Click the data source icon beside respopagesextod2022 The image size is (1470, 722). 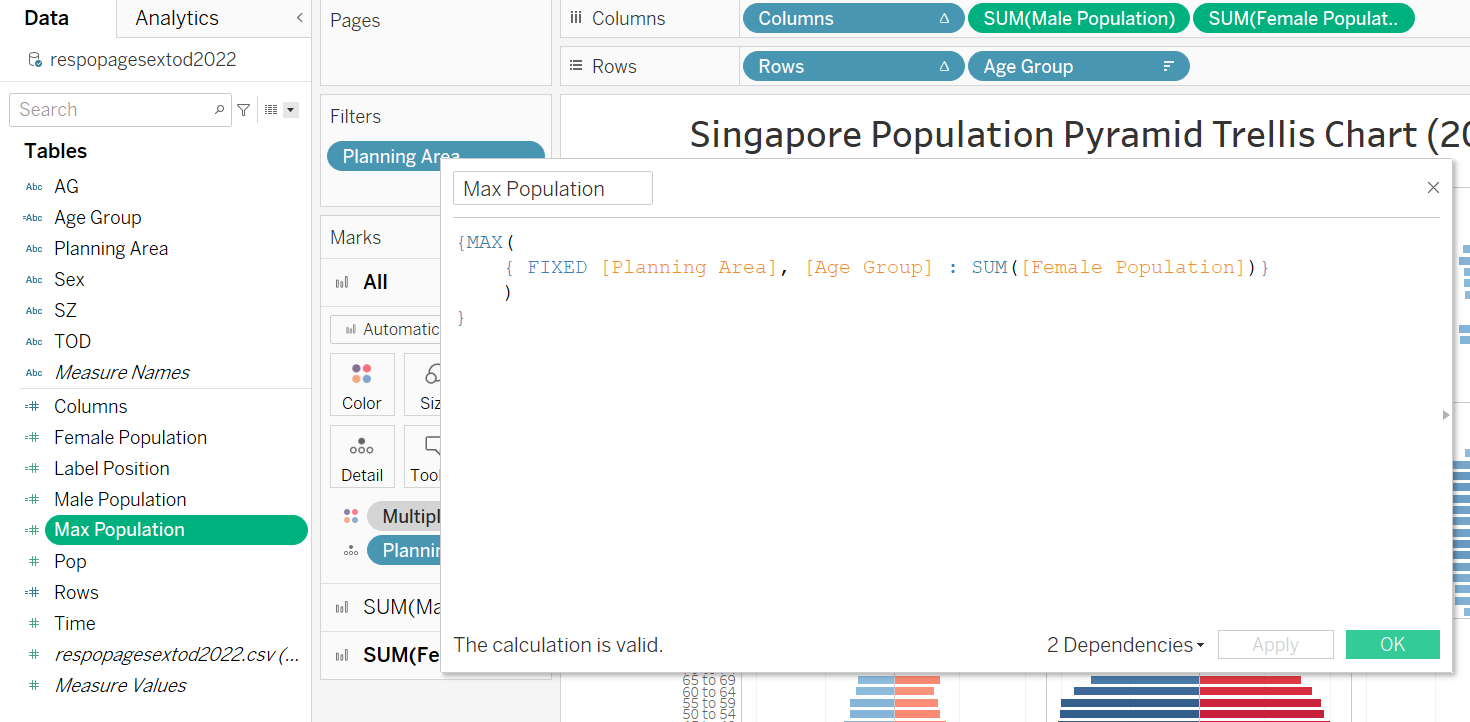coord(35,60)
